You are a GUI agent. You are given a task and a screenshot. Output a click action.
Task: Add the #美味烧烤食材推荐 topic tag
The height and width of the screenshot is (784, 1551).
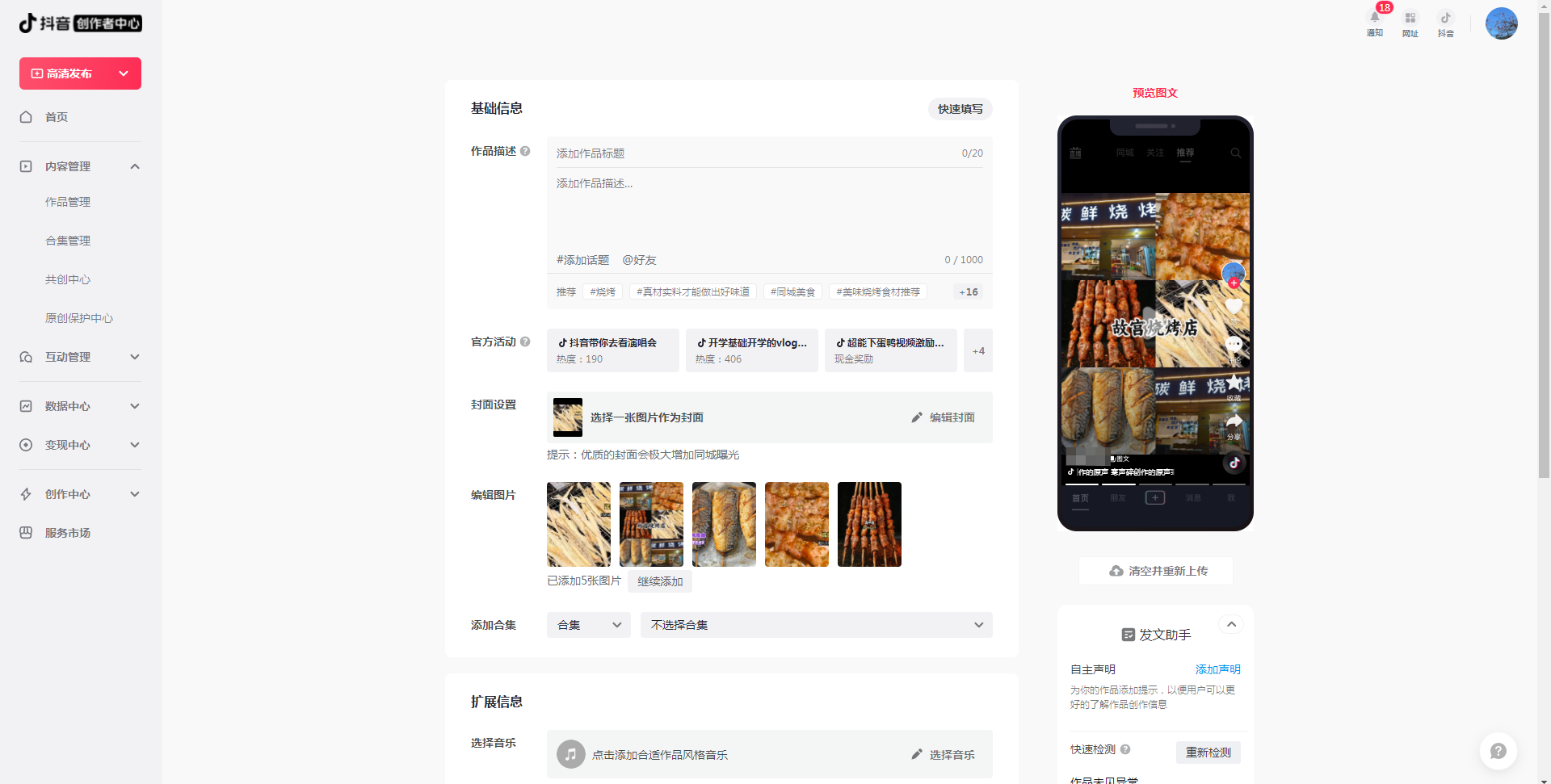878,292
